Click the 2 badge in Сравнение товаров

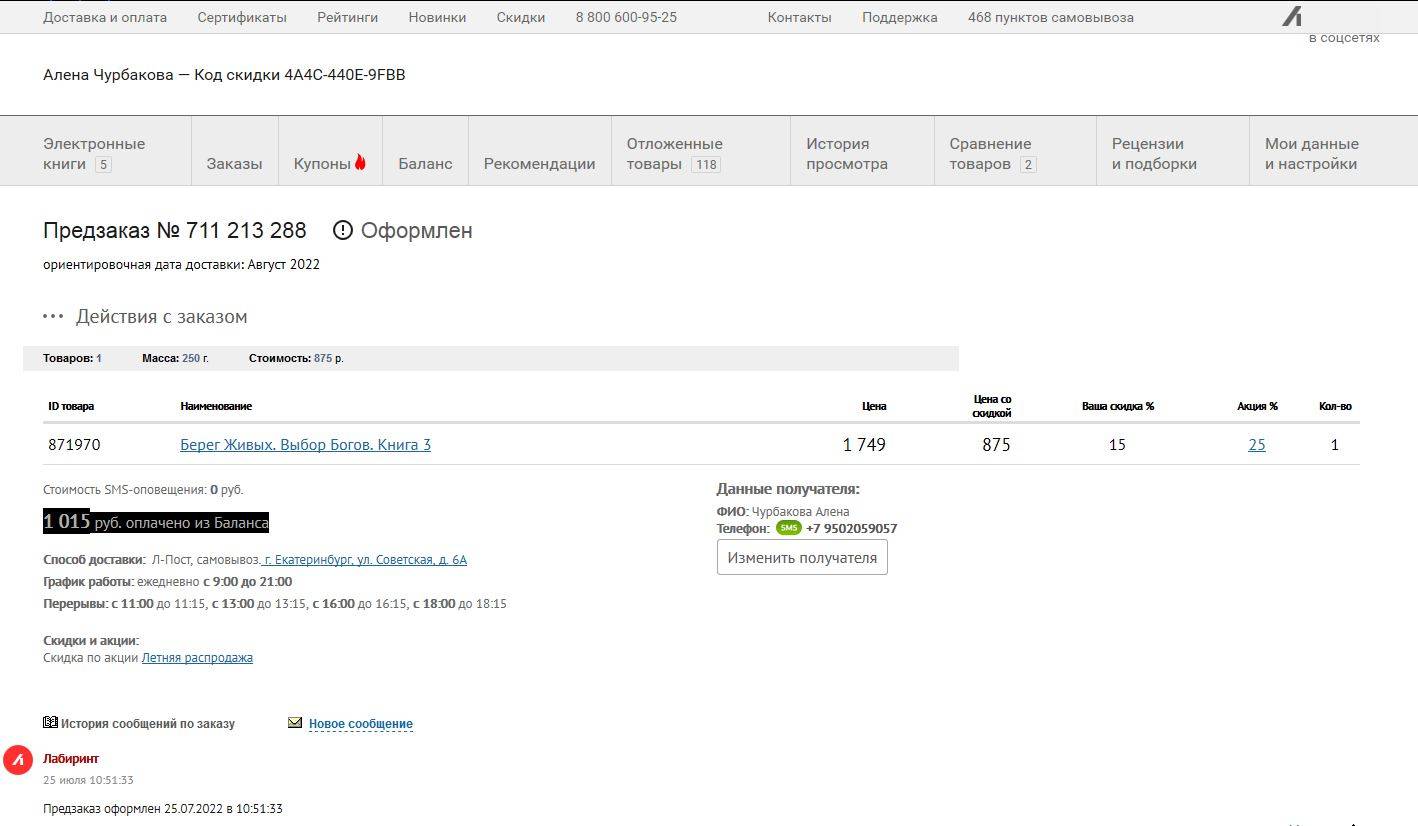click(x=1028, y=165)
